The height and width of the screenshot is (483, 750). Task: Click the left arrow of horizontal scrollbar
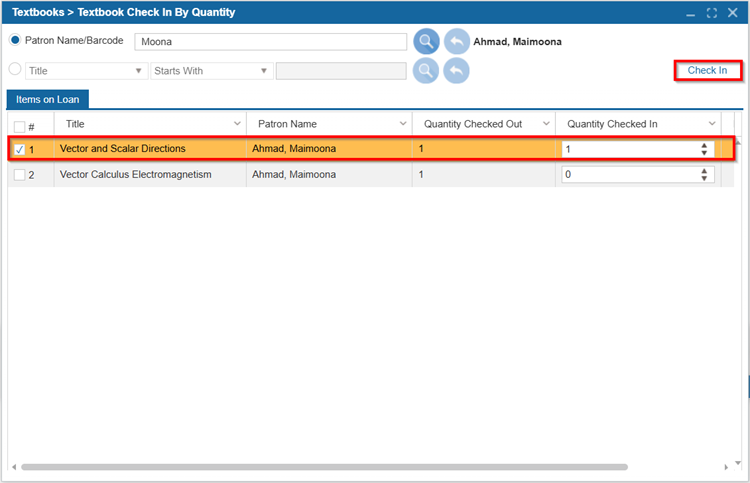coord(14,467)
